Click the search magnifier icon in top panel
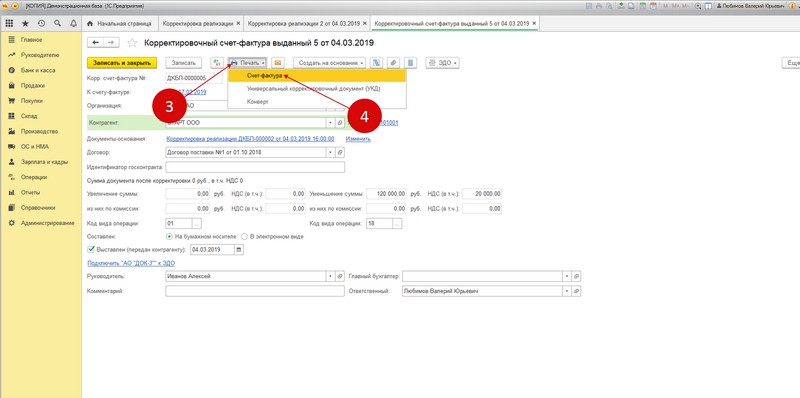Screen dimensions: 800x398 57,23
